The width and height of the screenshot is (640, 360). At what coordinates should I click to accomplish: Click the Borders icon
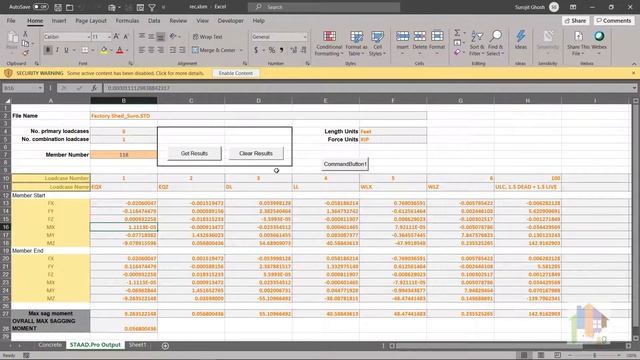pyautogui.click(x=85, y=50)
